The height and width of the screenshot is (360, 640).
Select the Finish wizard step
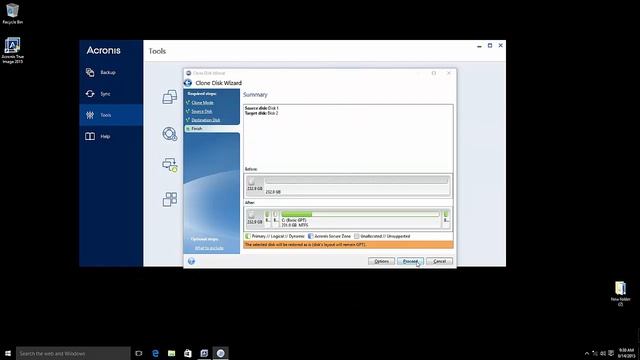coord(212,129)
